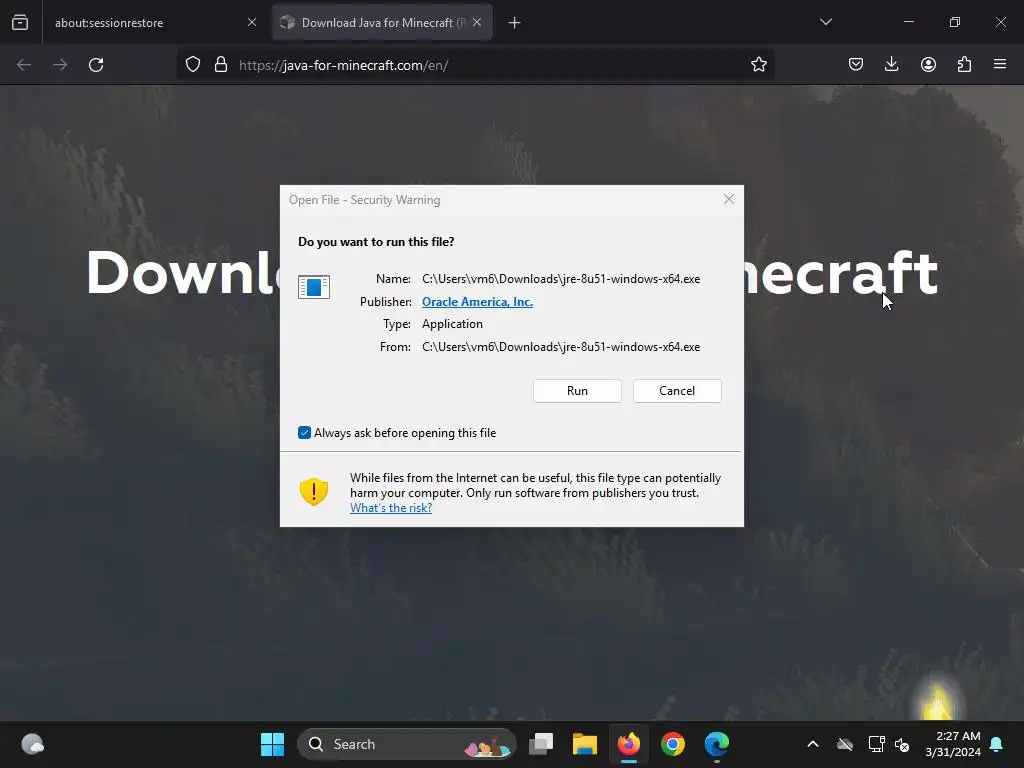Go back to previous page
This screenshot has width=1024, height=768.
pos(24,65)
